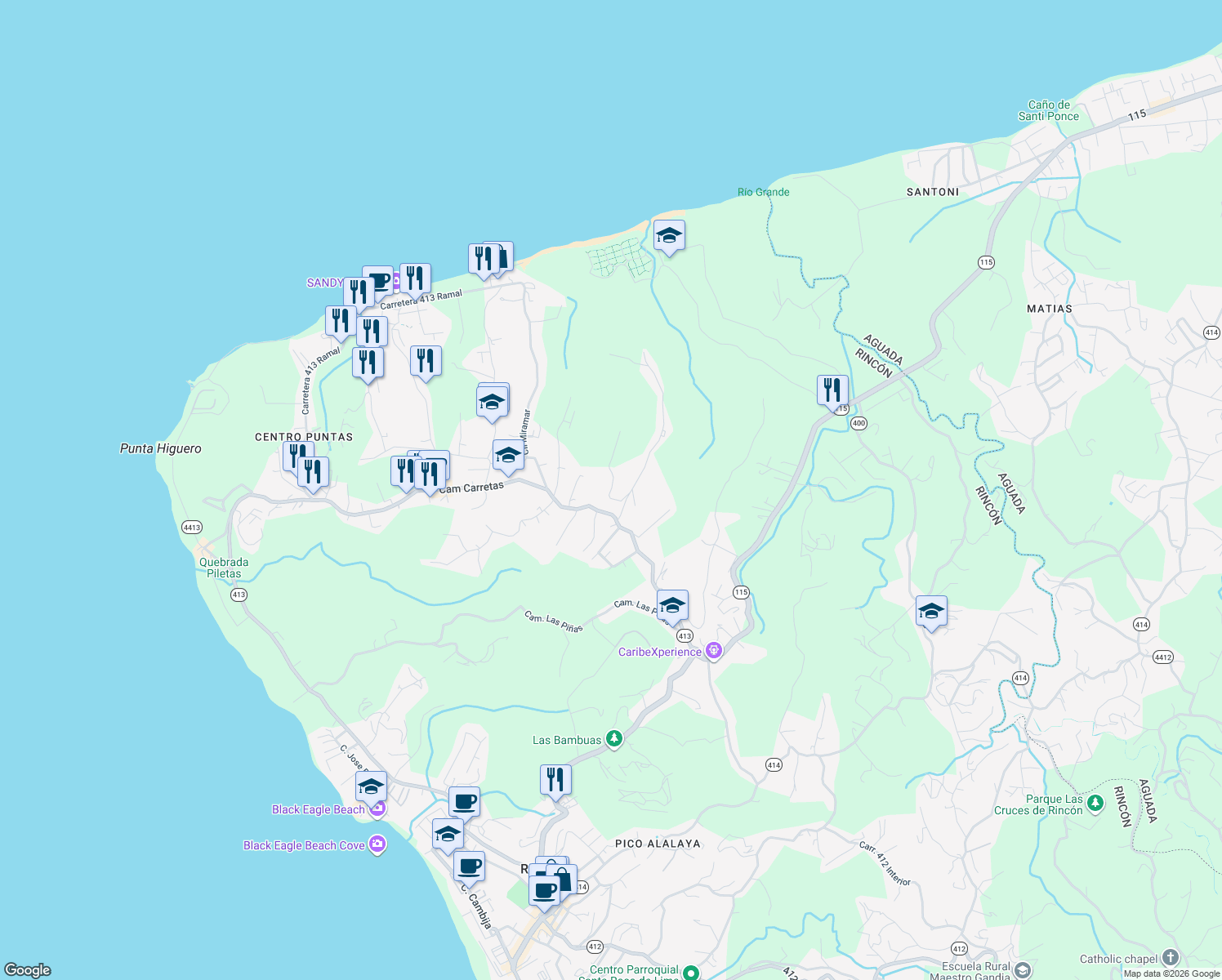The image size is (1222, 980).
Task: Open the Google logo in the corner
Action: 29,969
